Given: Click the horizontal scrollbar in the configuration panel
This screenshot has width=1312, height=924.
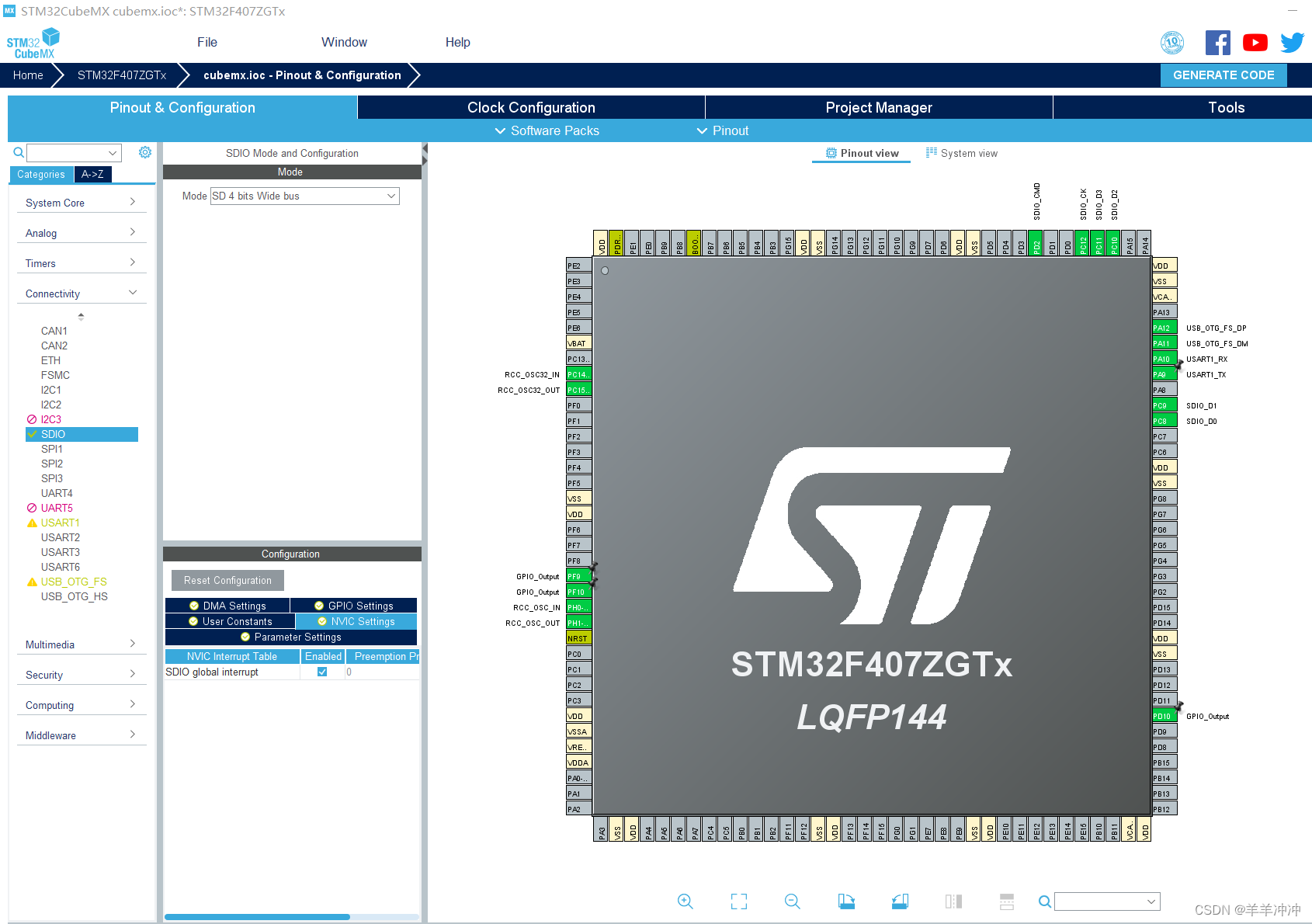Looking at the screenshot, I should (257, 917).
